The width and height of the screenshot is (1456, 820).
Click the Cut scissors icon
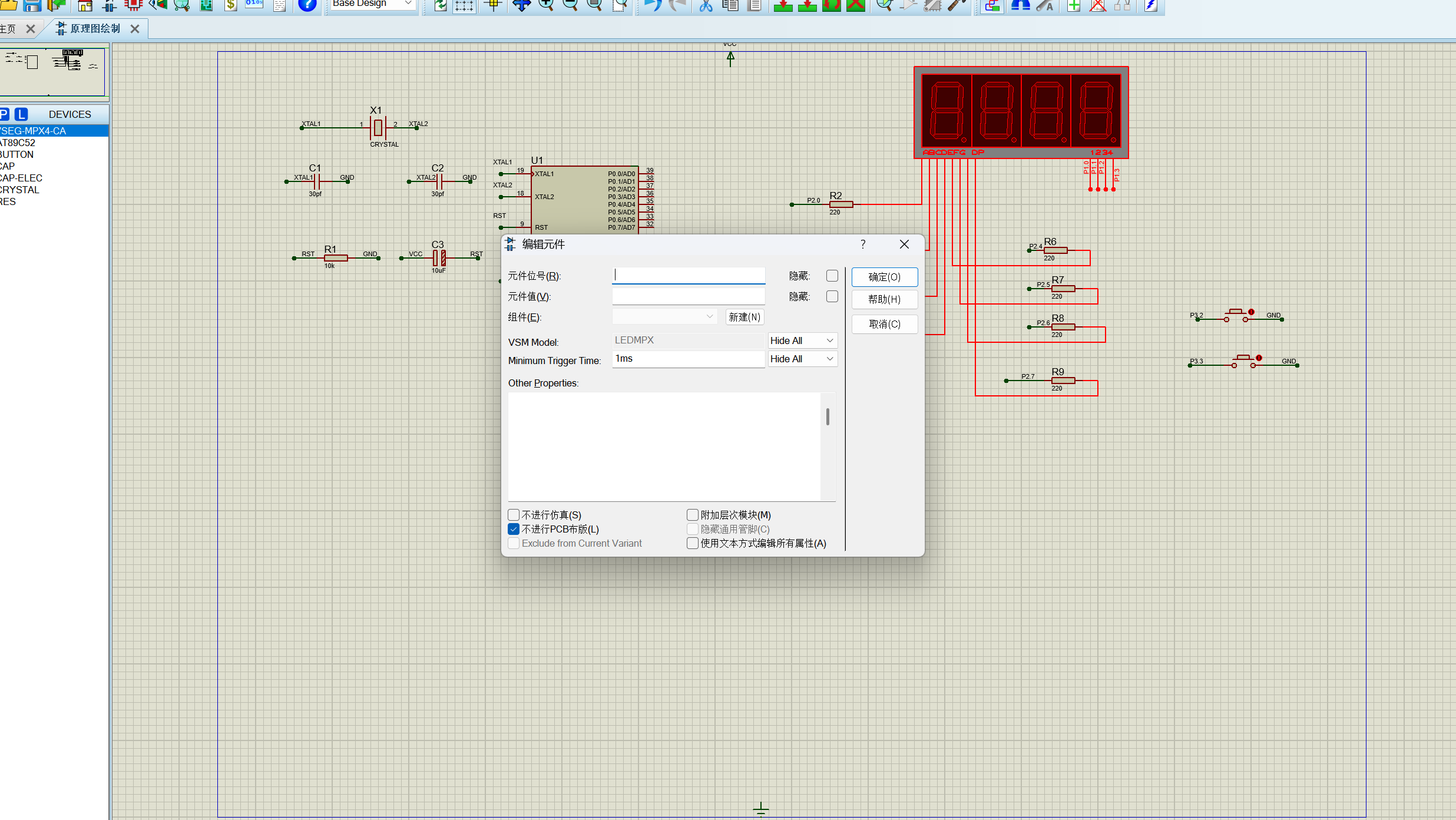click(x=706, y=5)
